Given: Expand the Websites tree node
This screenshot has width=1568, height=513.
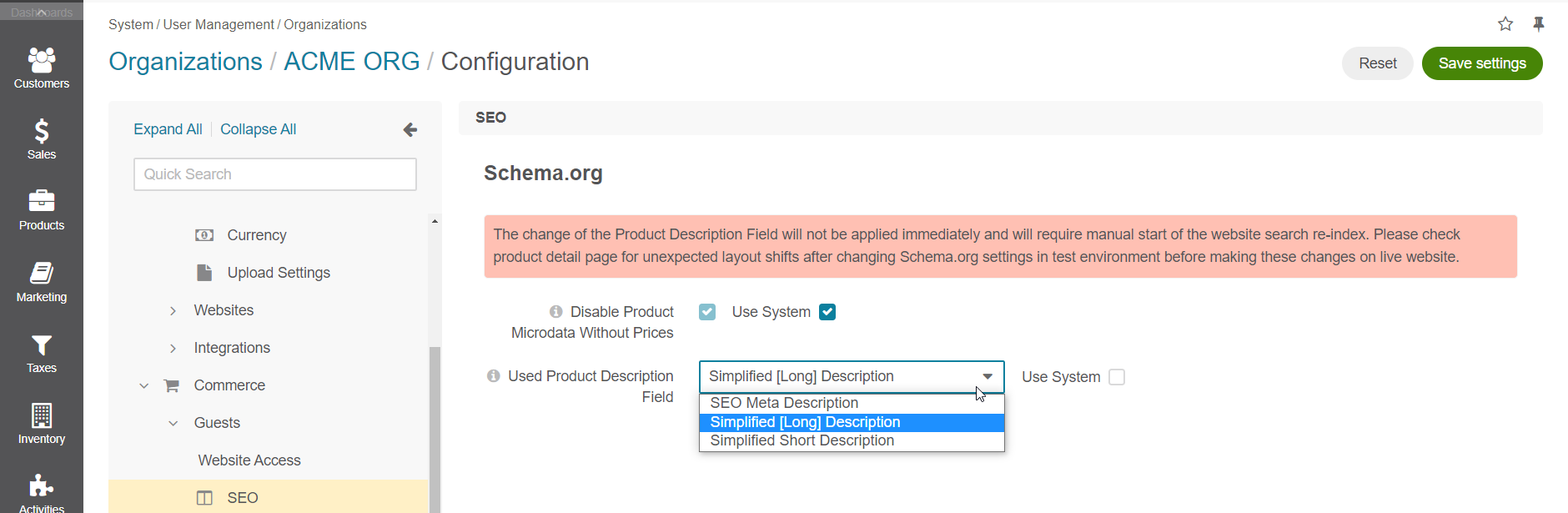Looking at the screenshot, I should pos(173,310).
